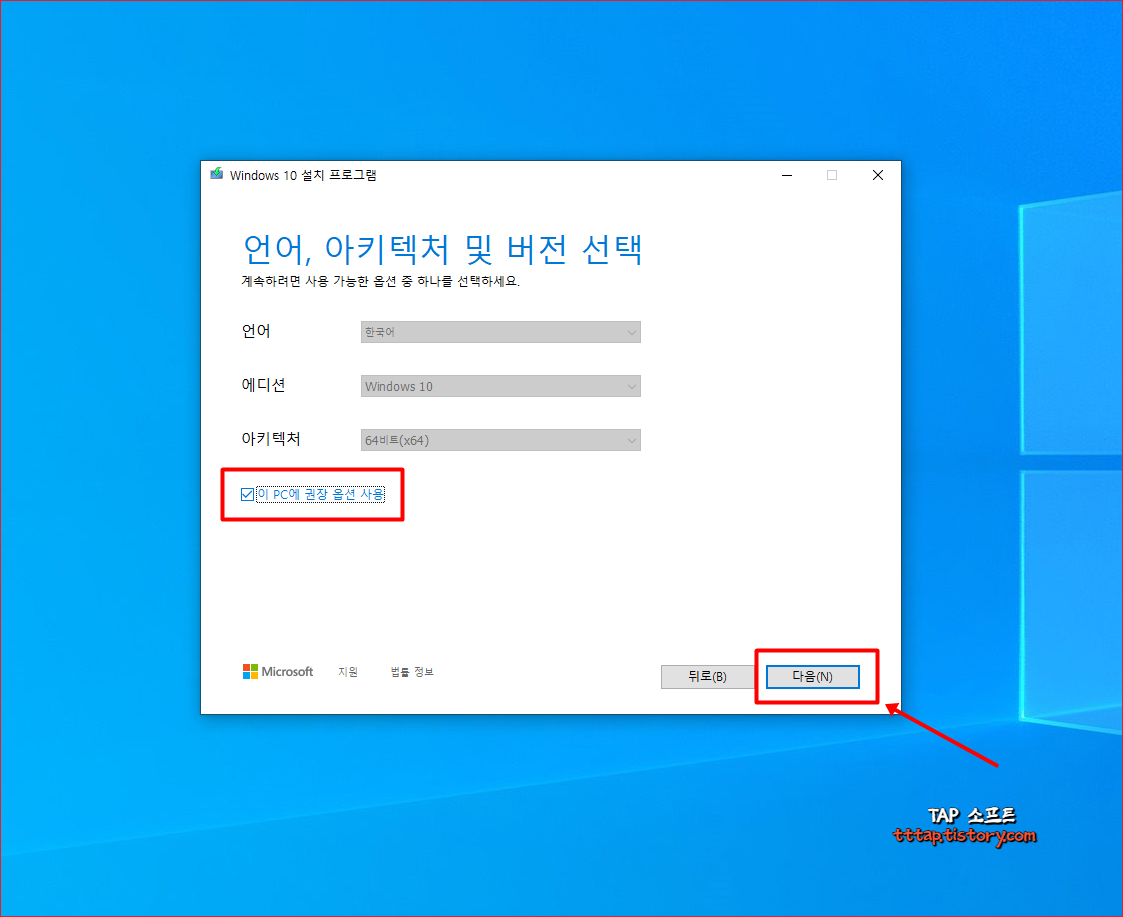Open the 지원 link
The height and width of the screenshot is (917, 1123).
point(348,671)
